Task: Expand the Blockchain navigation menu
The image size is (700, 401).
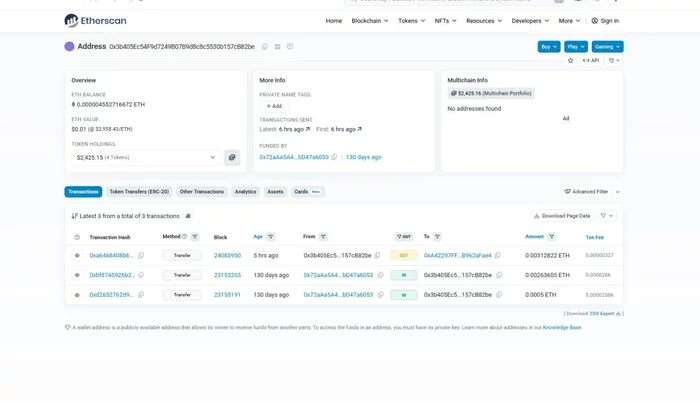Action: click(370, 21)
